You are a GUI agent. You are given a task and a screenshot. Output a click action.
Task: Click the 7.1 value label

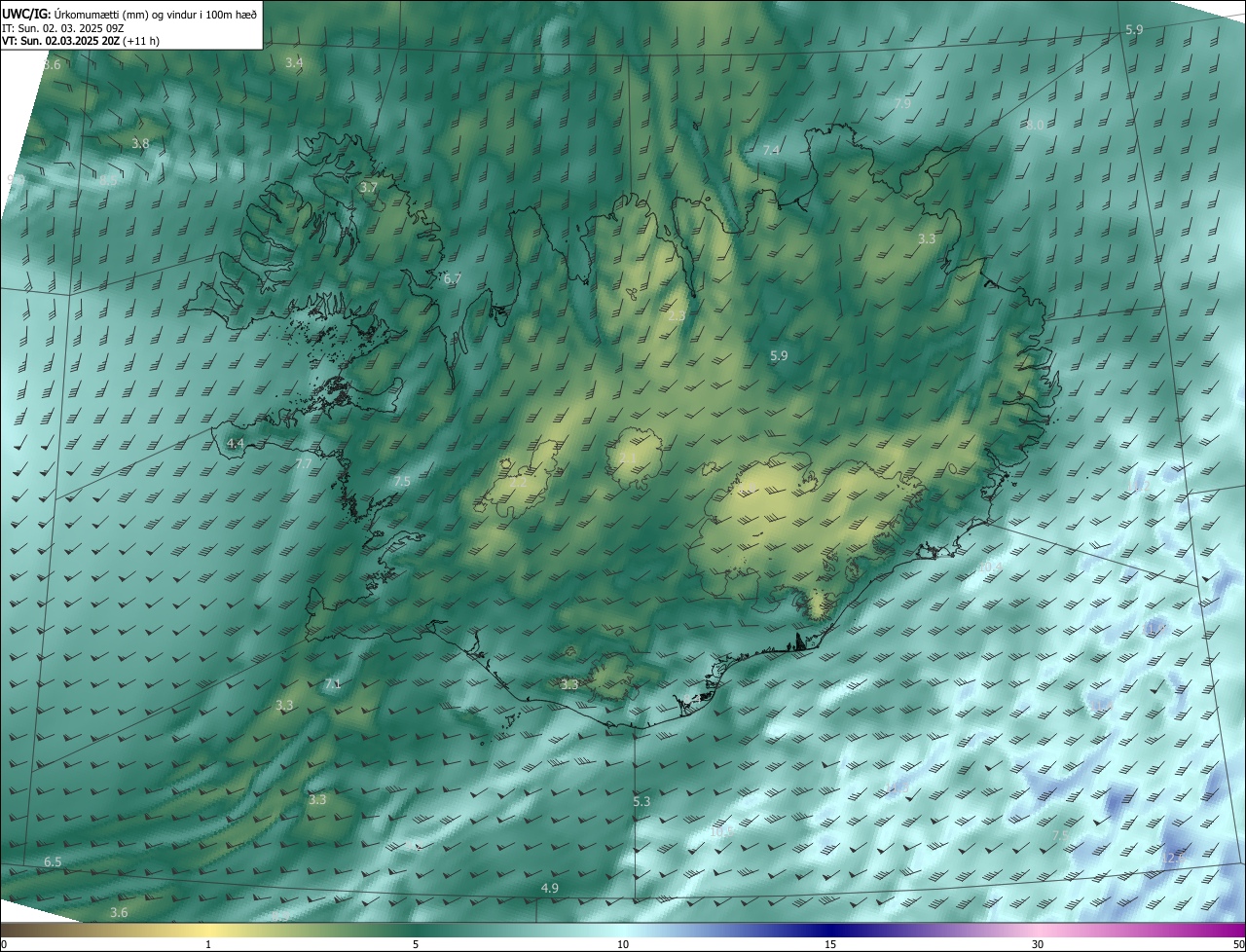pos(333,684)
